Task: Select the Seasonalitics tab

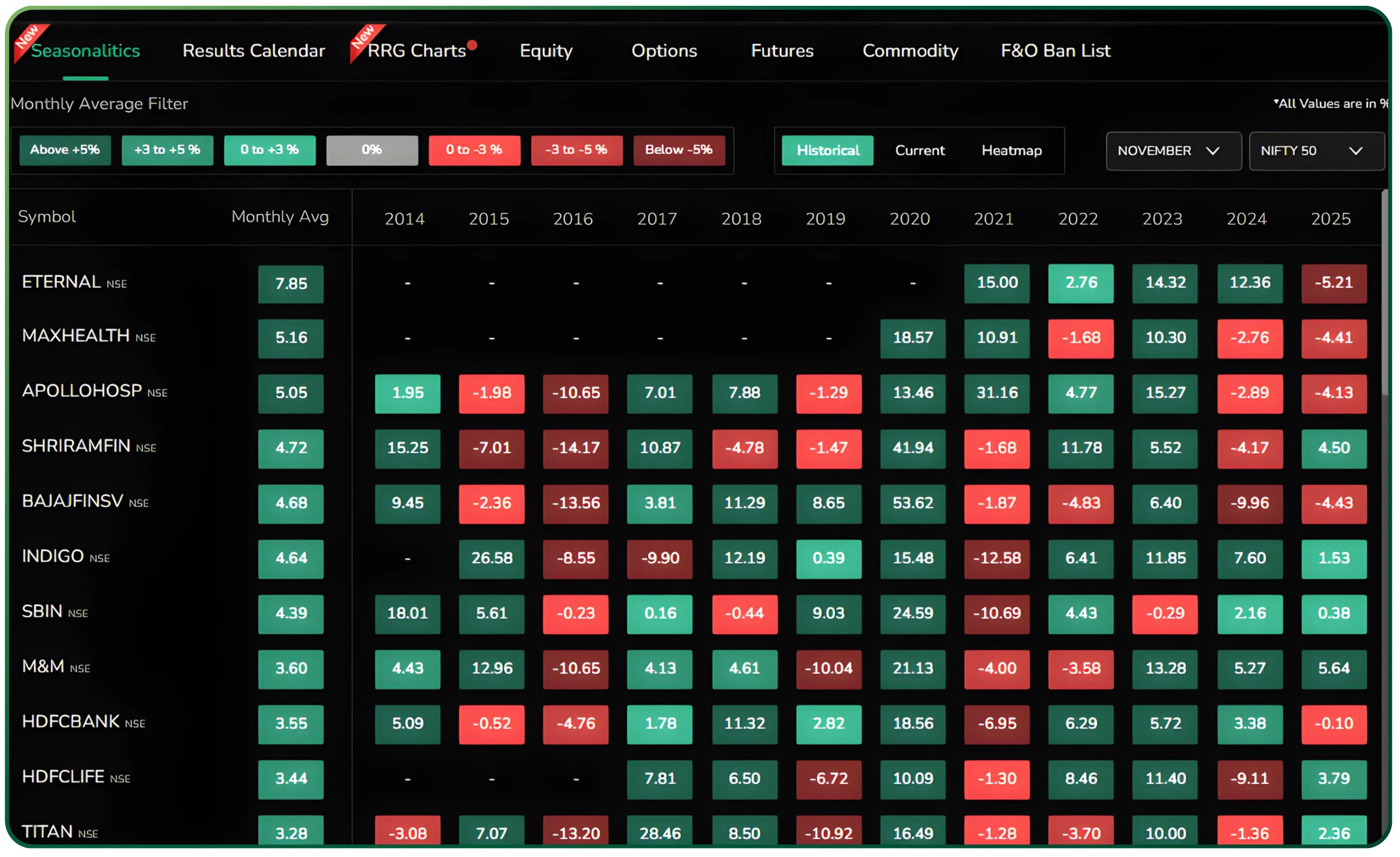Action: (85, 51)
